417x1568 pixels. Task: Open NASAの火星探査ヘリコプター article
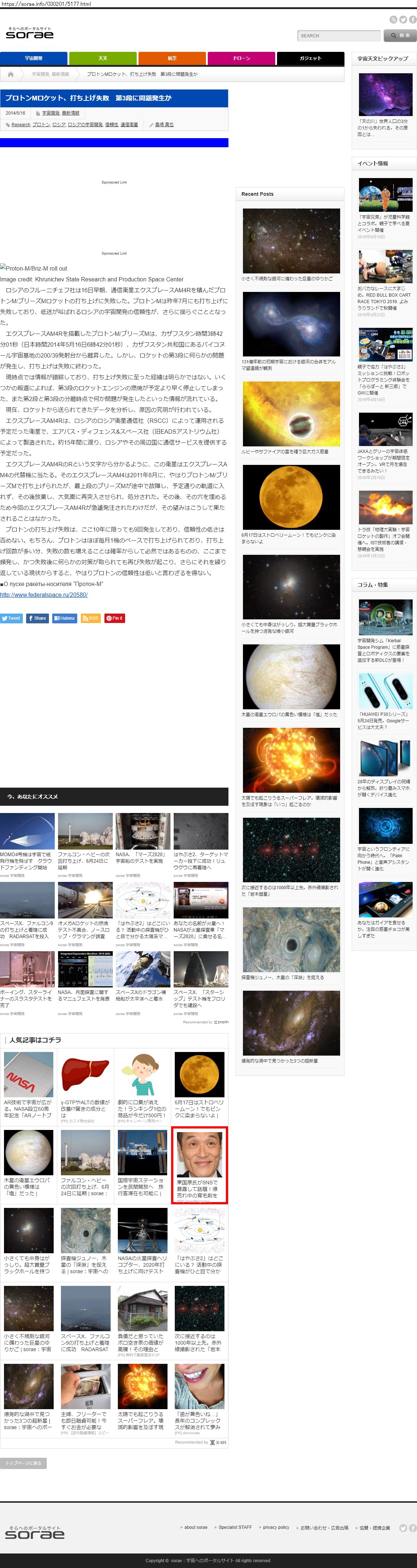(x=142, y=1241)
